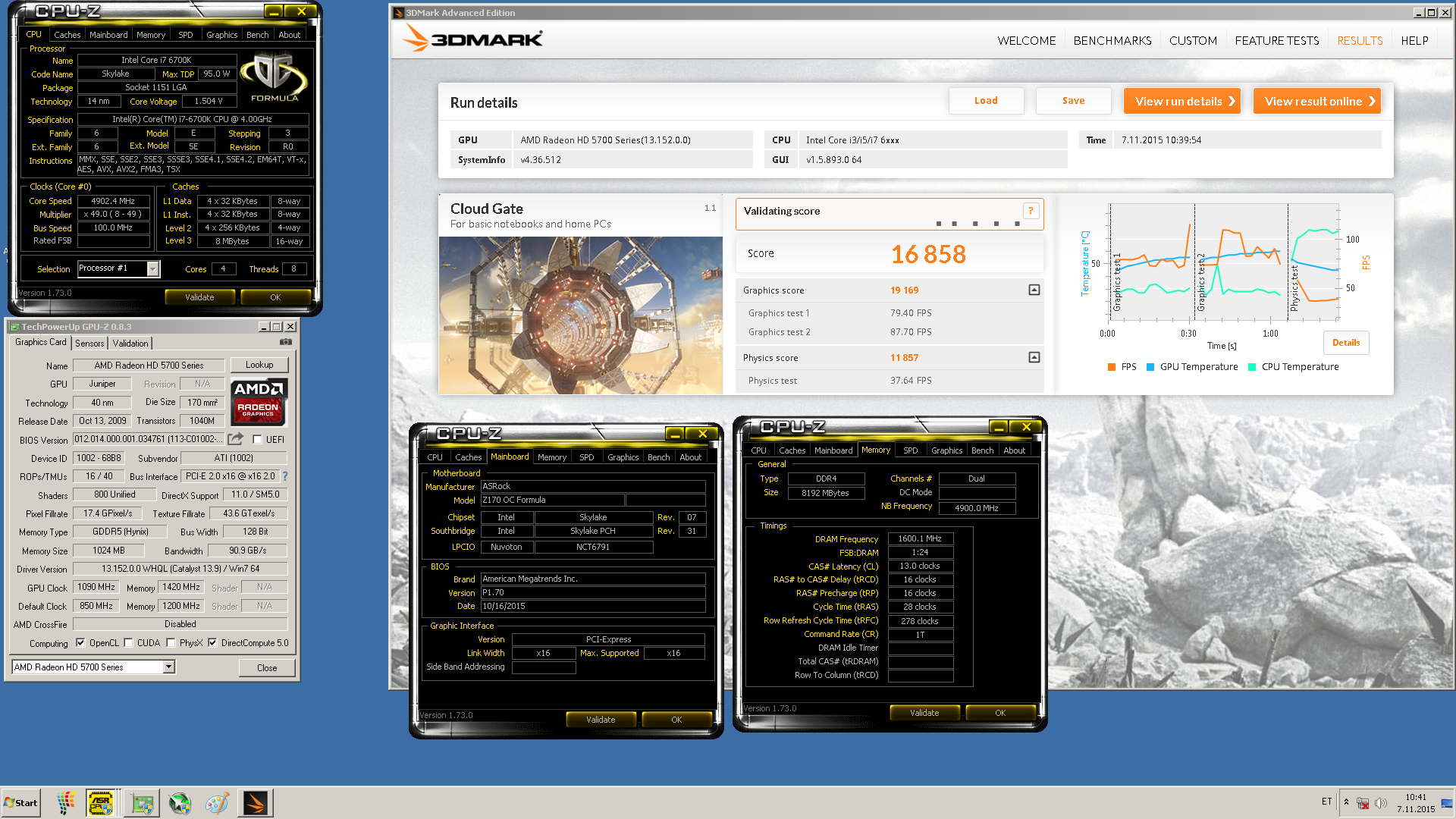This screenshot has height=819, width=1456.
Task: Click the desktop monitor icon in system tray
Action: (x=1447, y=802)
